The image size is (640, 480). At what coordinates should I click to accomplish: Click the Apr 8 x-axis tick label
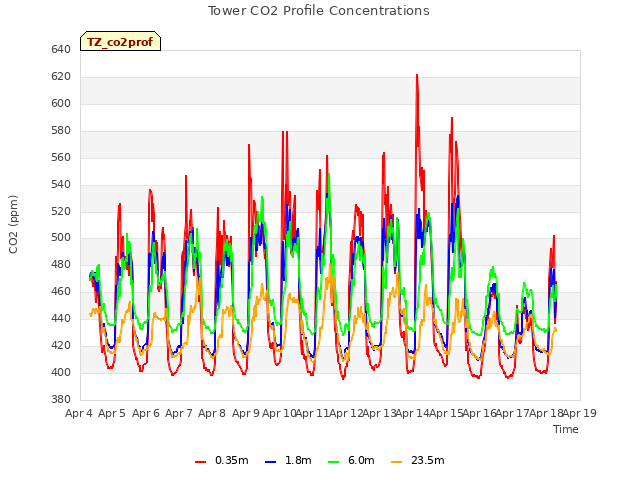pos(212,413)
